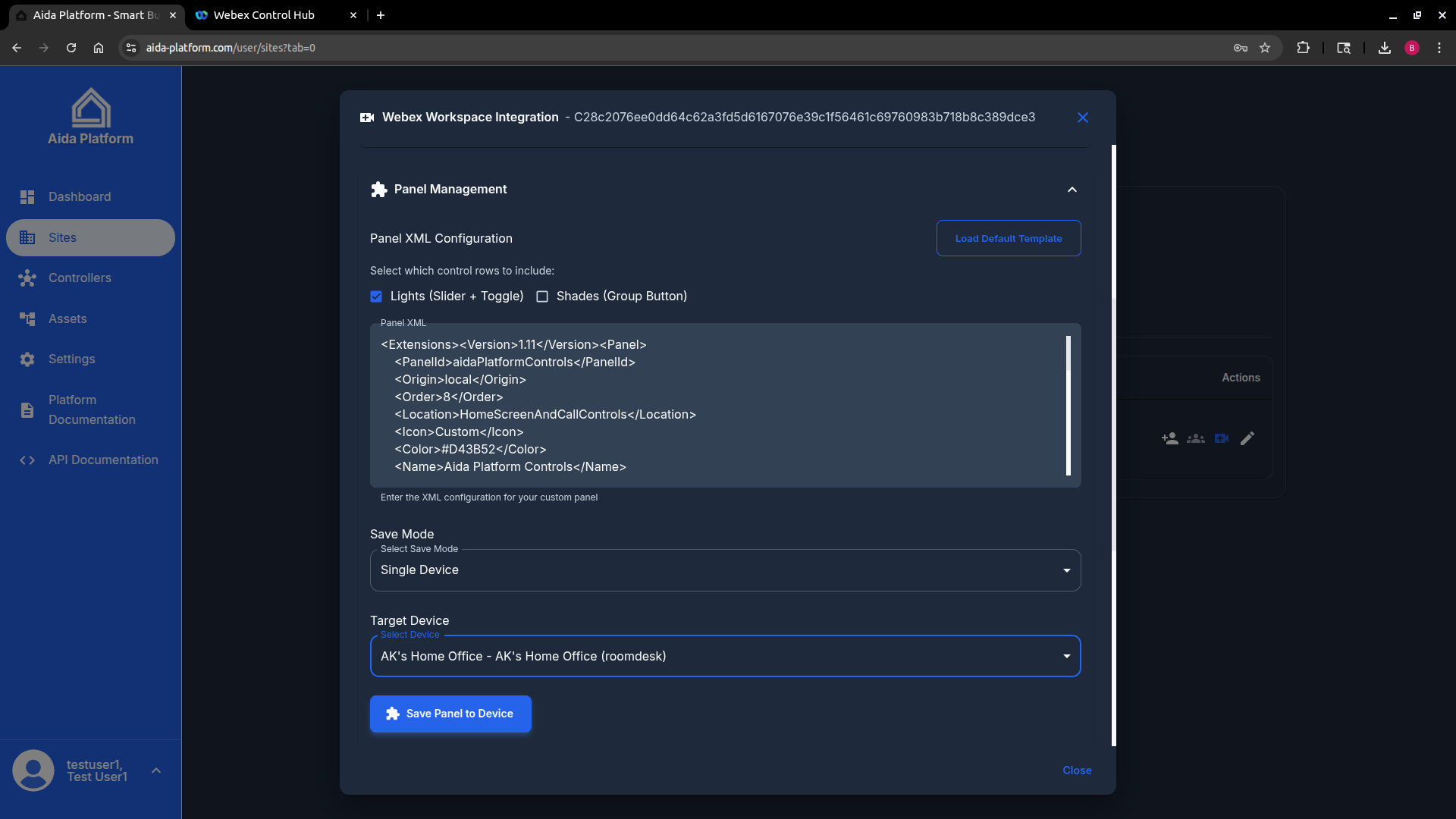Click inside the Panel XML text area
Screen dimensions: 1456x819
coord(720,406)
